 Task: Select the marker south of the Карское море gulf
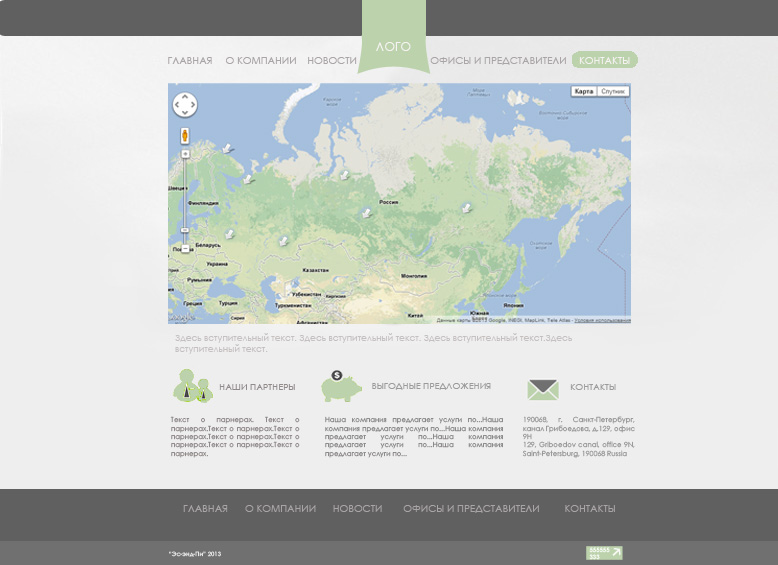(x=344, y=175)
